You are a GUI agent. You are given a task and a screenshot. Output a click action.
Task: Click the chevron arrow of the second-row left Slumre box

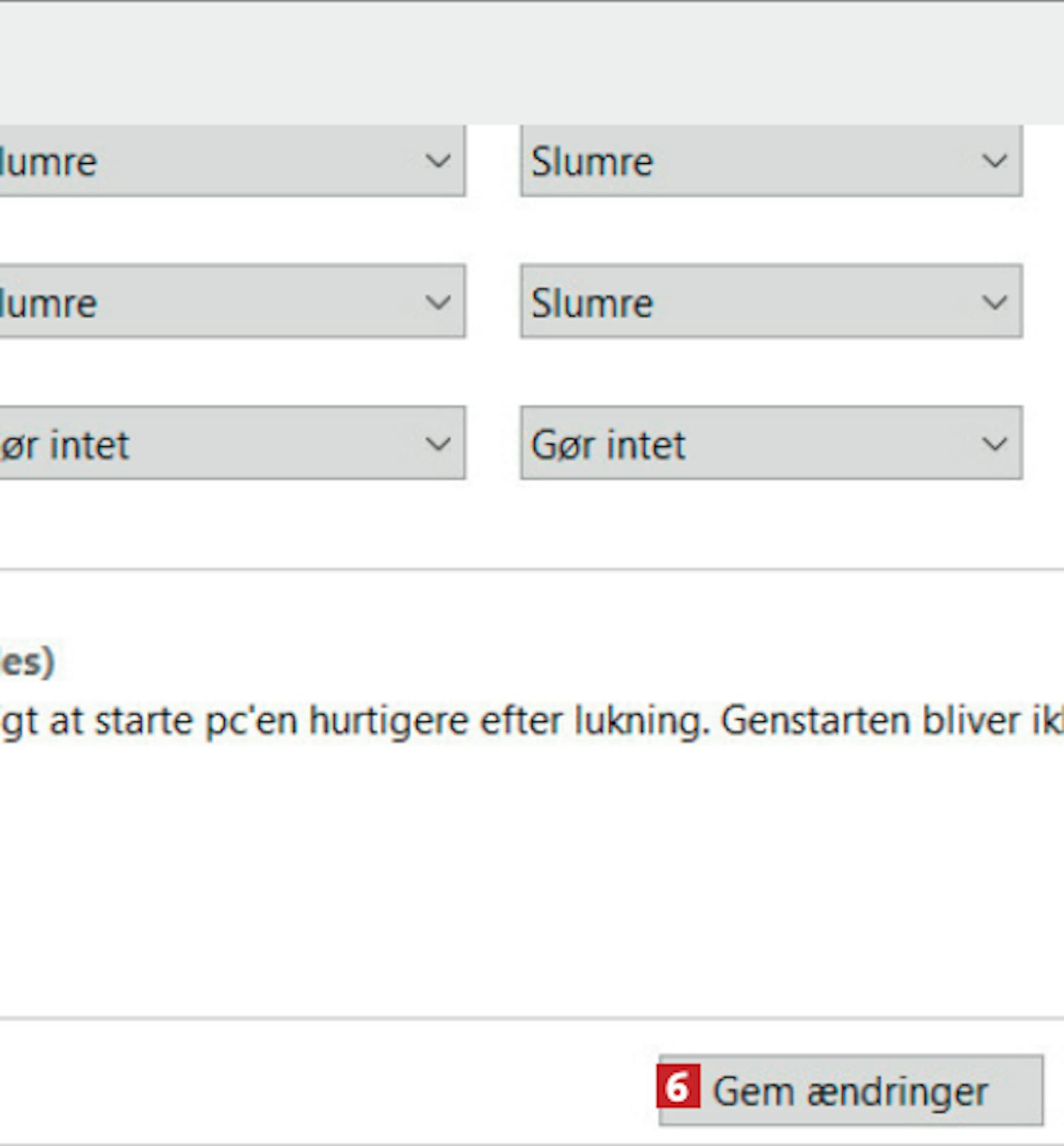[438, 303]
